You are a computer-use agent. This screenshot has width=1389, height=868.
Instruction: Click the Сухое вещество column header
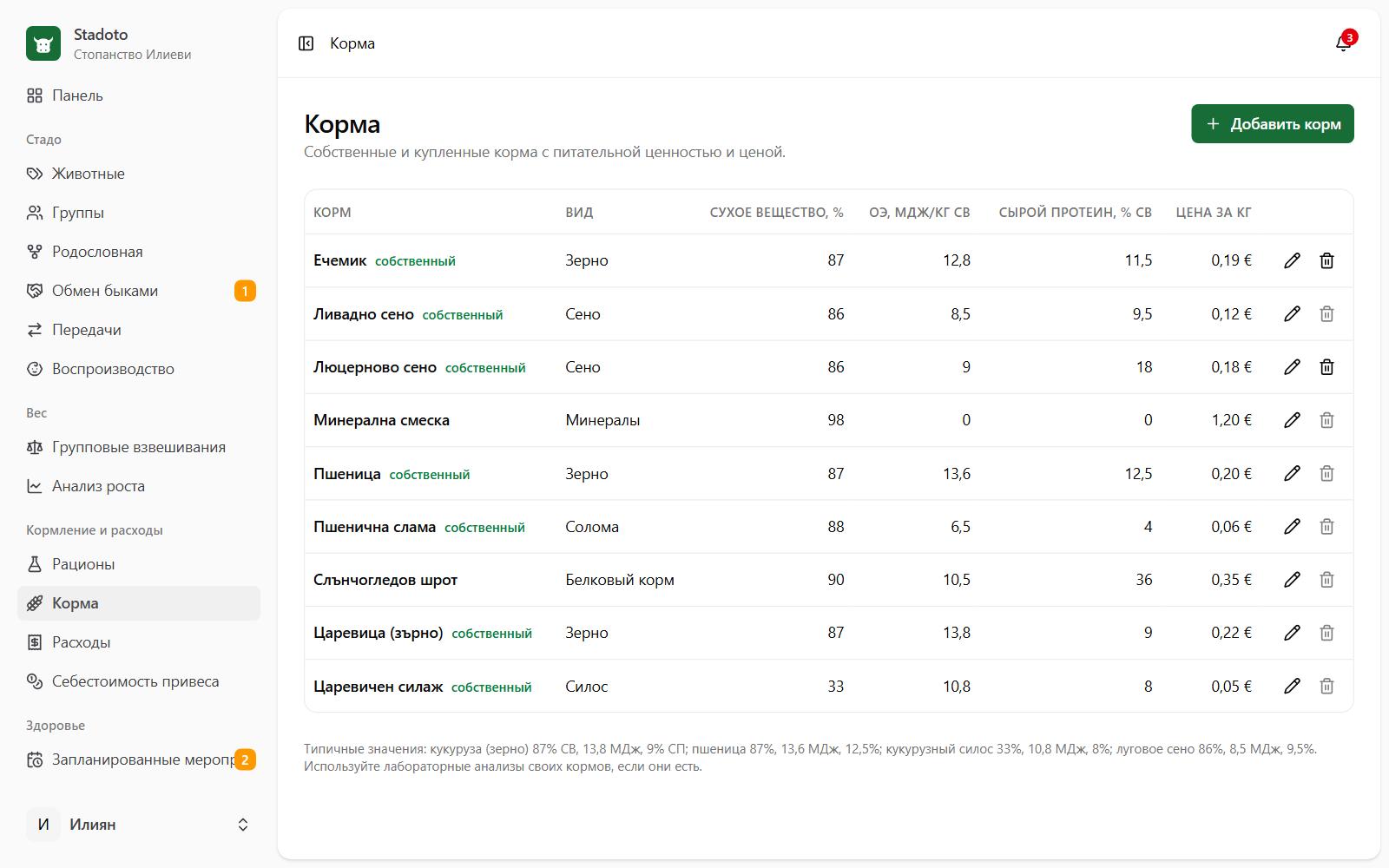click(776, 213)
